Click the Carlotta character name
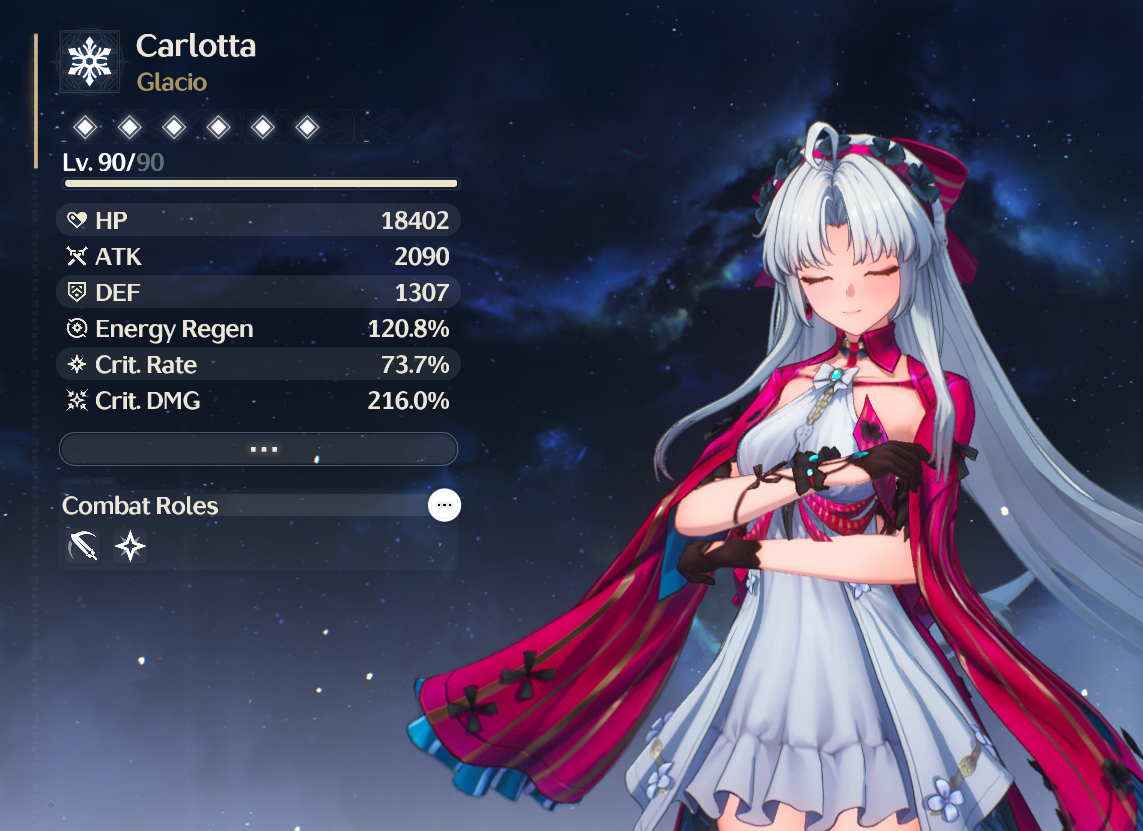This screenshot has height=831, width=1143. point(196,46)
